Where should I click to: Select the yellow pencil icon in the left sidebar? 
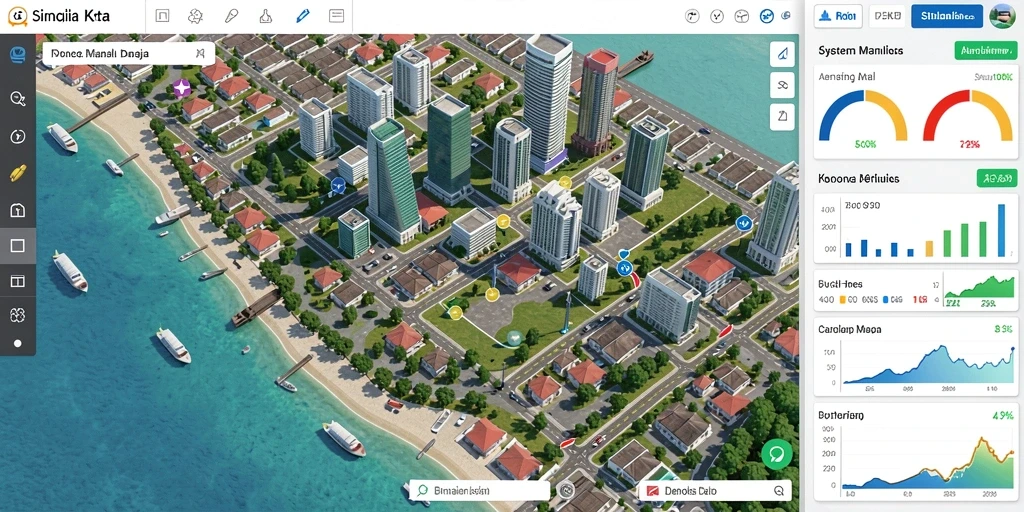(x=18, y=173)
